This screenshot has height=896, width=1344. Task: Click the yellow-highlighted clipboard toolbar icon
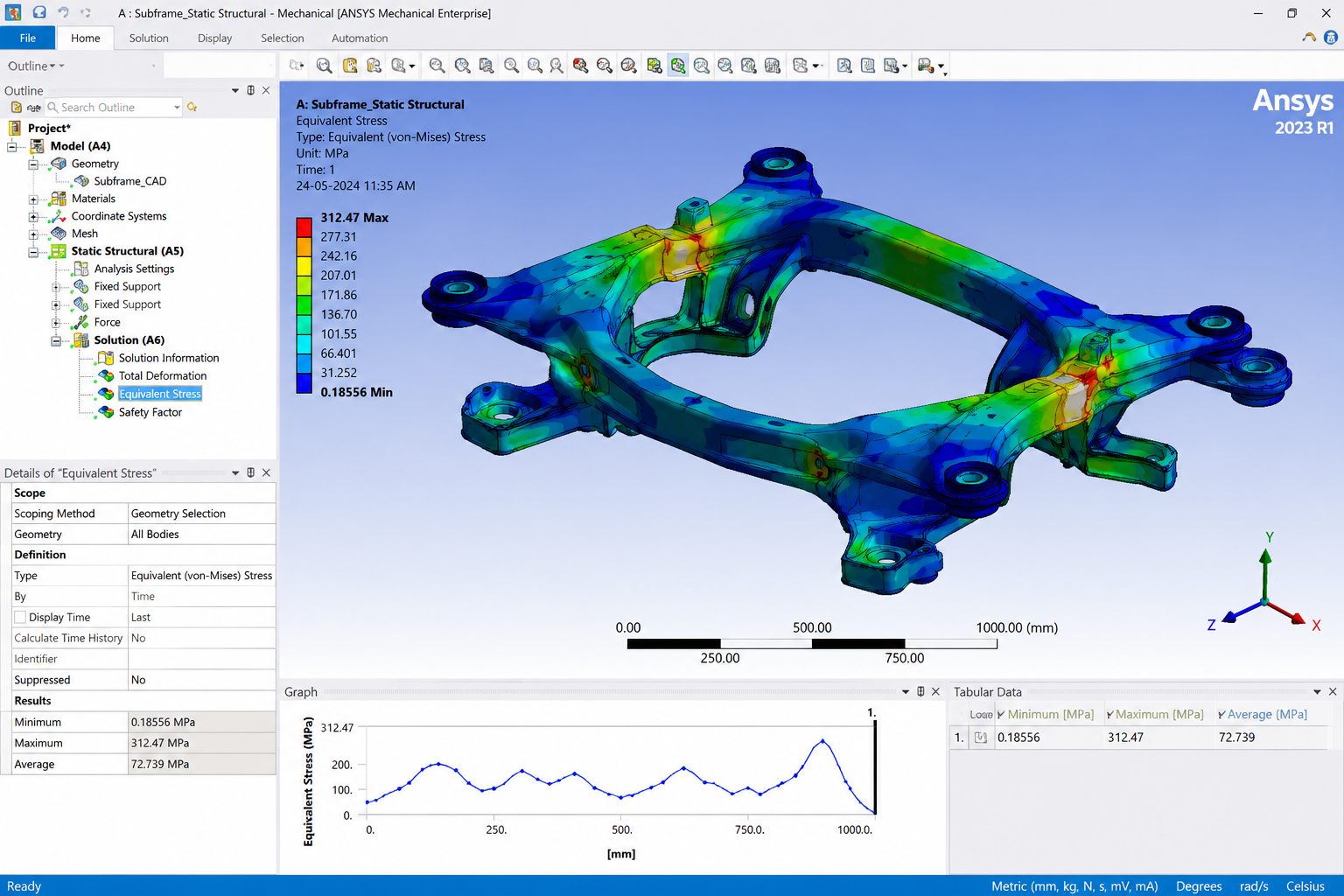[350, 66]
